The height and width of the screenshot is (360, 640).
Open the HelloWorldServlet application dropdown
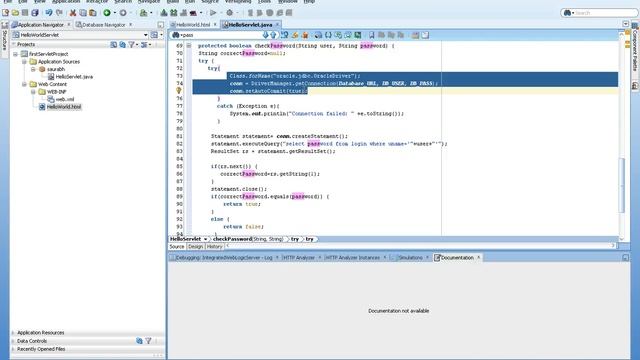[145, 35]
